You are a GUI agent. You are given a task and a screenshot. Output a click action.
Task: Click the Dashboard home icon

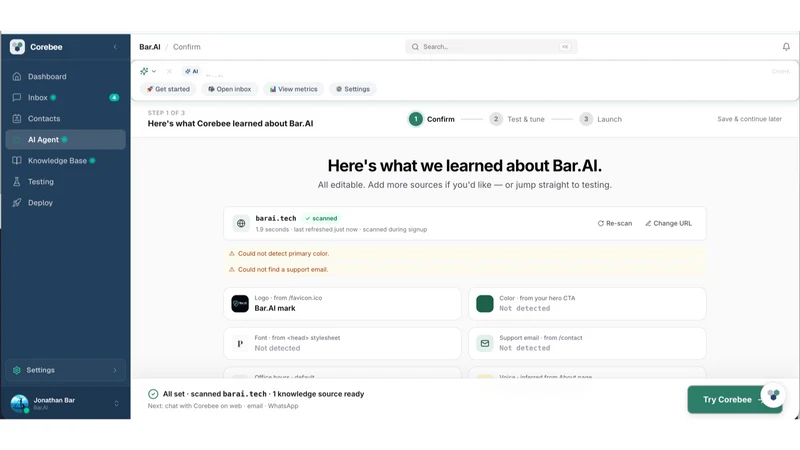coord(17,77)
